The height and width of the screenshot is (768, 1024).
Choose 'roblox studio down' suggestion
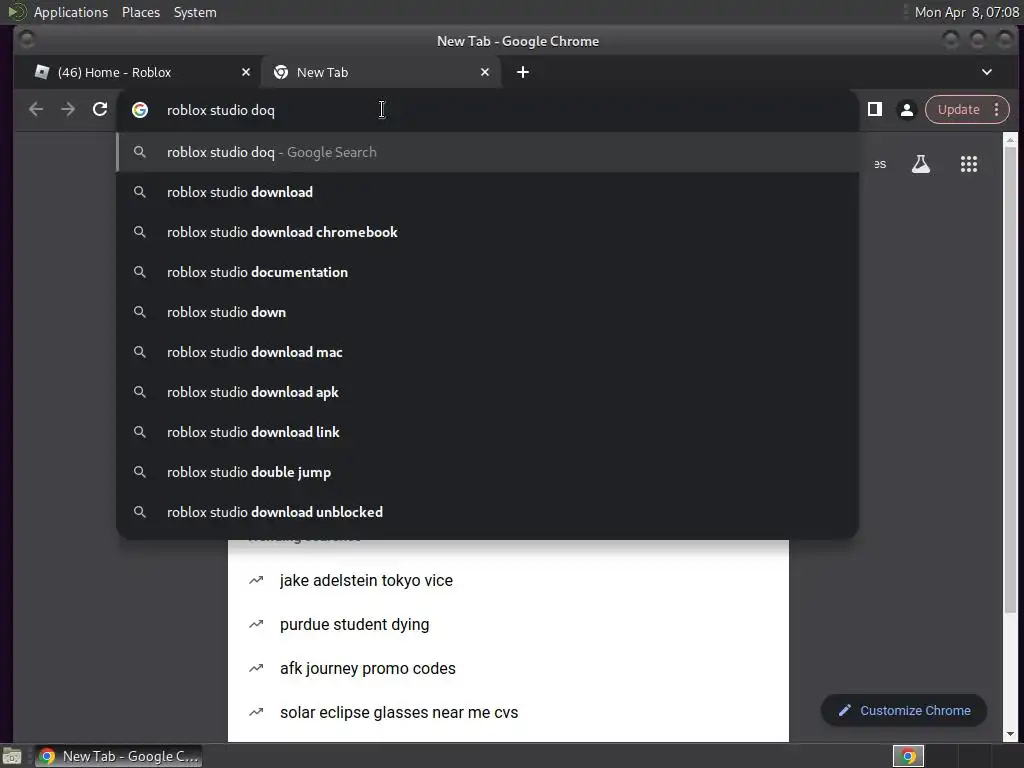pyautogui.click(x=487, y=312)
